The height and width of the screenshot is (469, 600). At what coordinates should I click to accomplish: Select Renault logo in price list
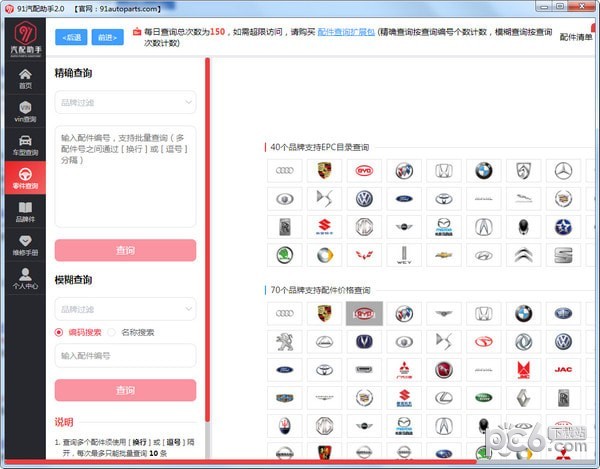tap(523, 398)
